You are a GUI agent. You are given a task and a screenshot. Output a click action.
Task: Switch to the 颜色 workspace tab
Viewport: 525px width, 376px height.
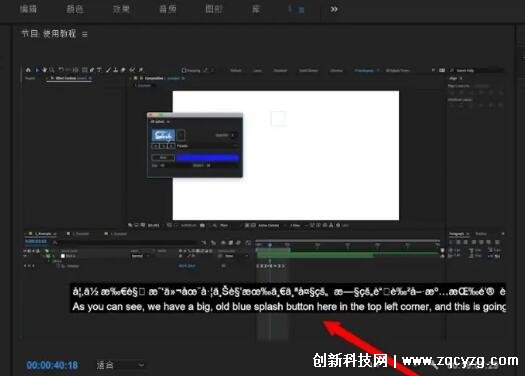pyautogui.click(x=74, y=9)
